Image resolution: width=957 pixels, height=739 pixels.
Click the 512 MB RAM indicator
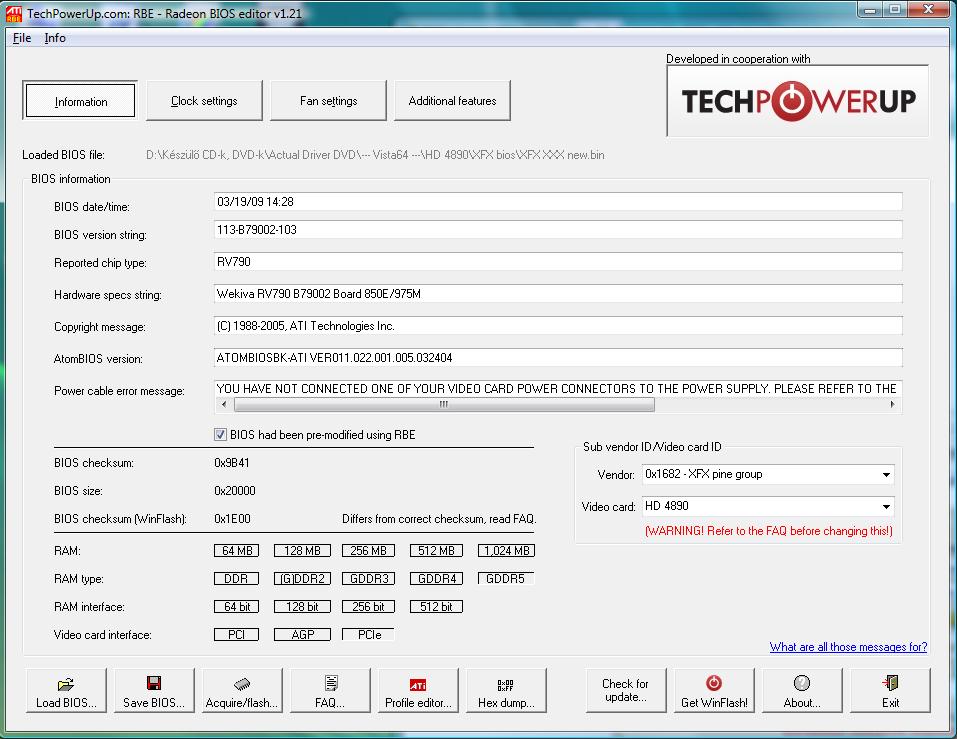[x=436, y=550]
